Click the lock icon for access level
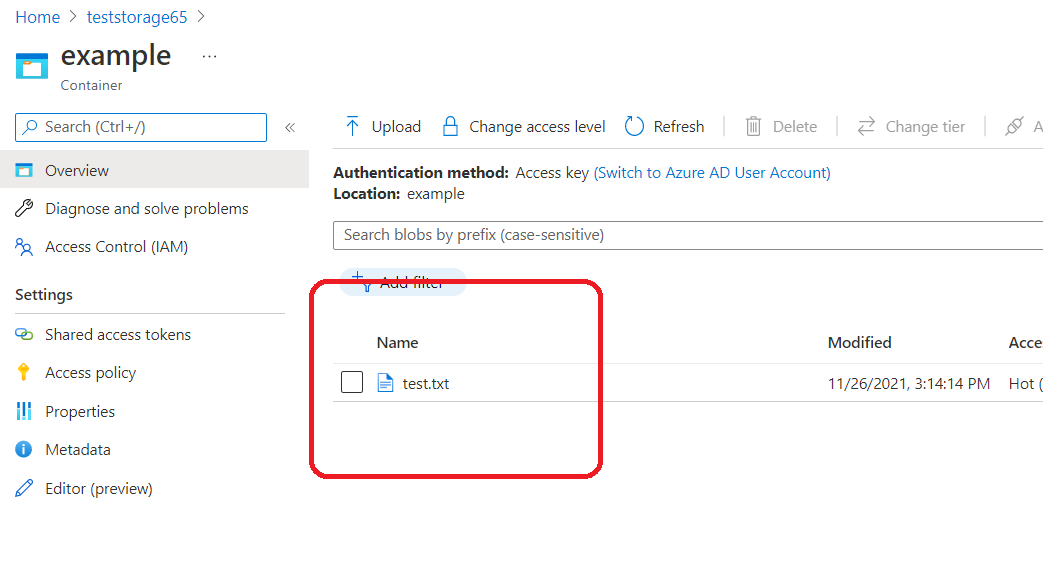 point(450,126)
